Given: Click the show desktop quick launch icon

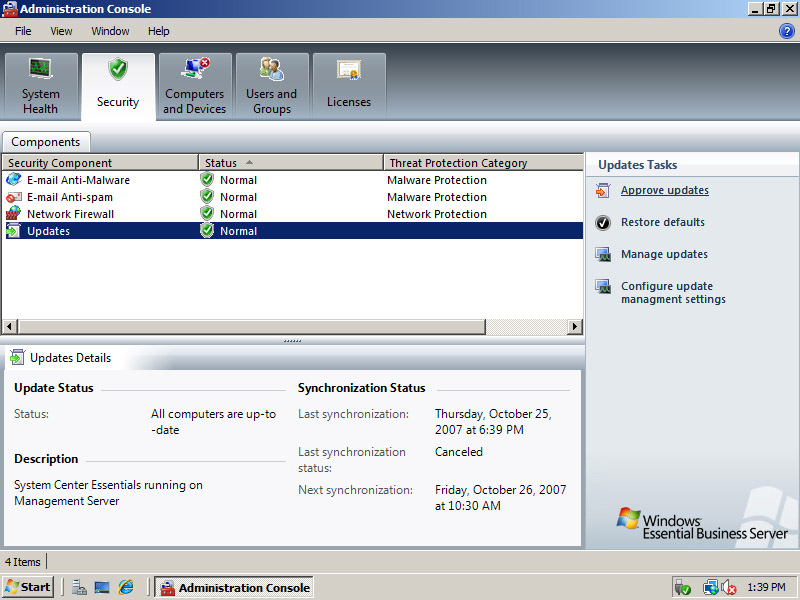Looking at the screenshot, I should pyautogui.click(x=102, y=588).
